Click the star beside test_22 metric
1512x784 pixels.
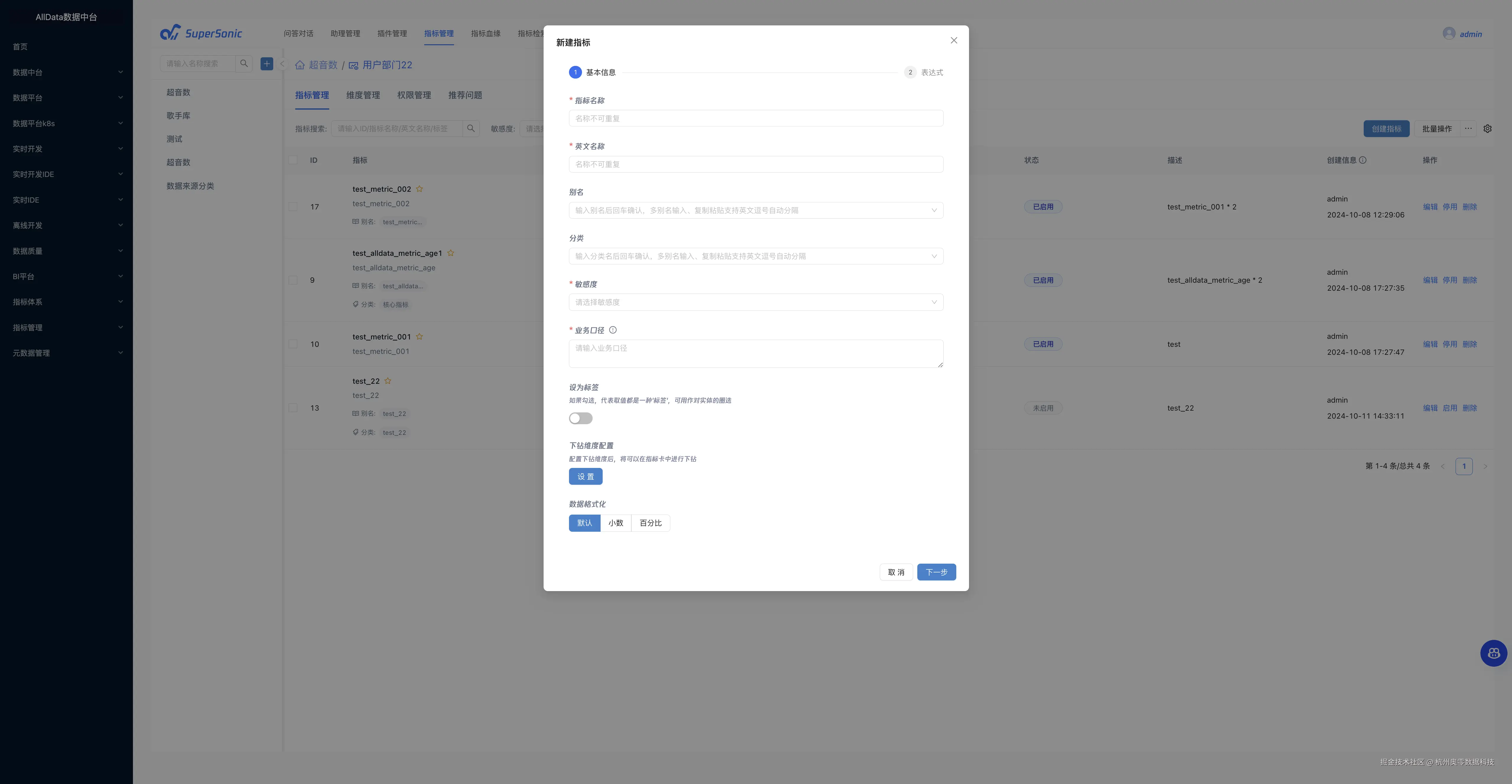(x=387, y=381)
